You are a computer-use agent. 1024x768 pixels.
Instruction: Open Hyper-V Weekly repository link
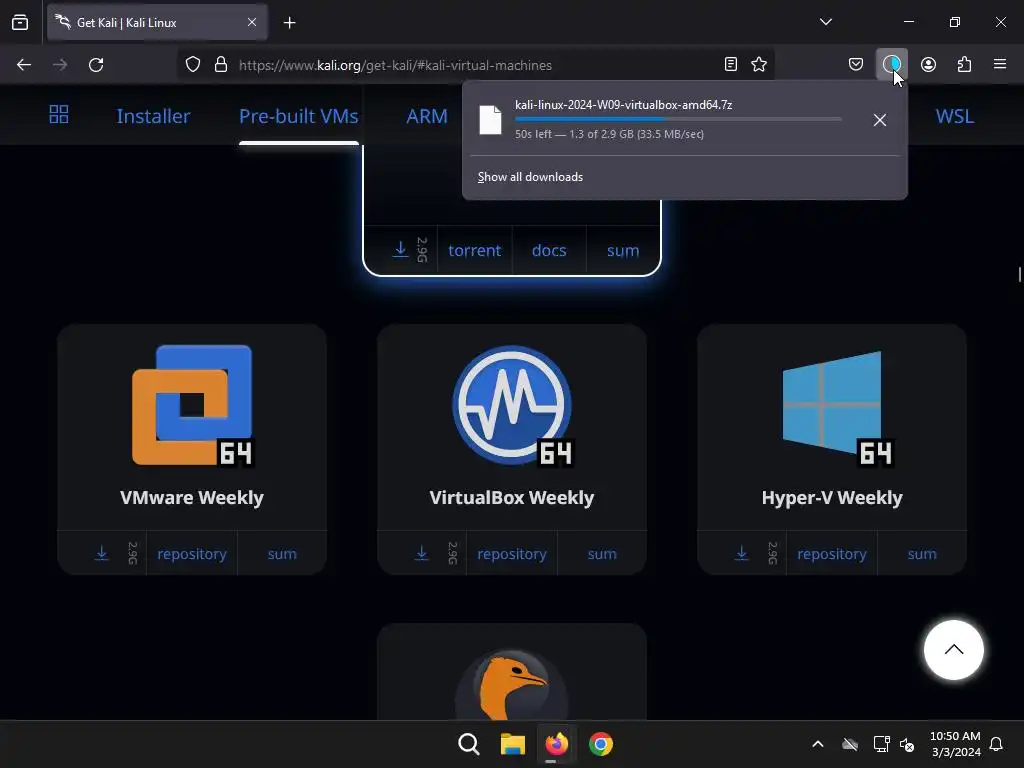point(832,554)
